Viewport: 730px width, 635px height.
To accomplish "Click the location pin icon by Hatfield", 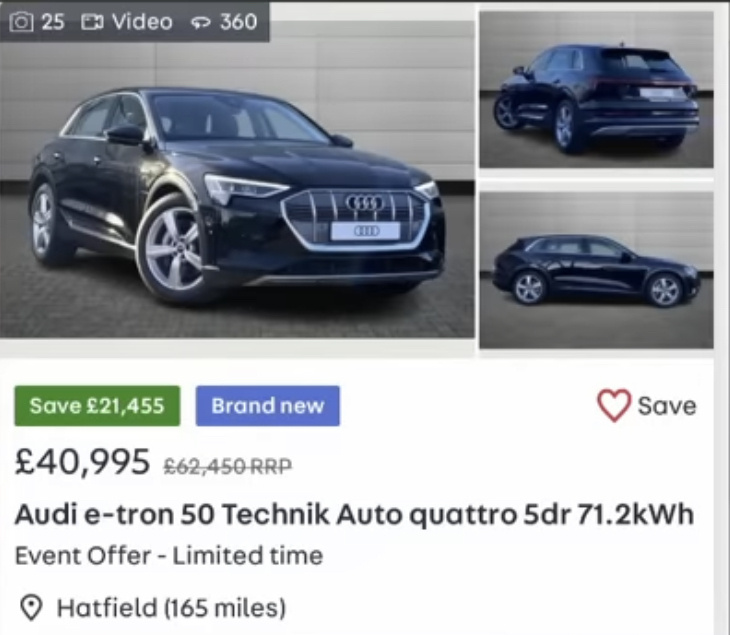I will coord(32,608).
